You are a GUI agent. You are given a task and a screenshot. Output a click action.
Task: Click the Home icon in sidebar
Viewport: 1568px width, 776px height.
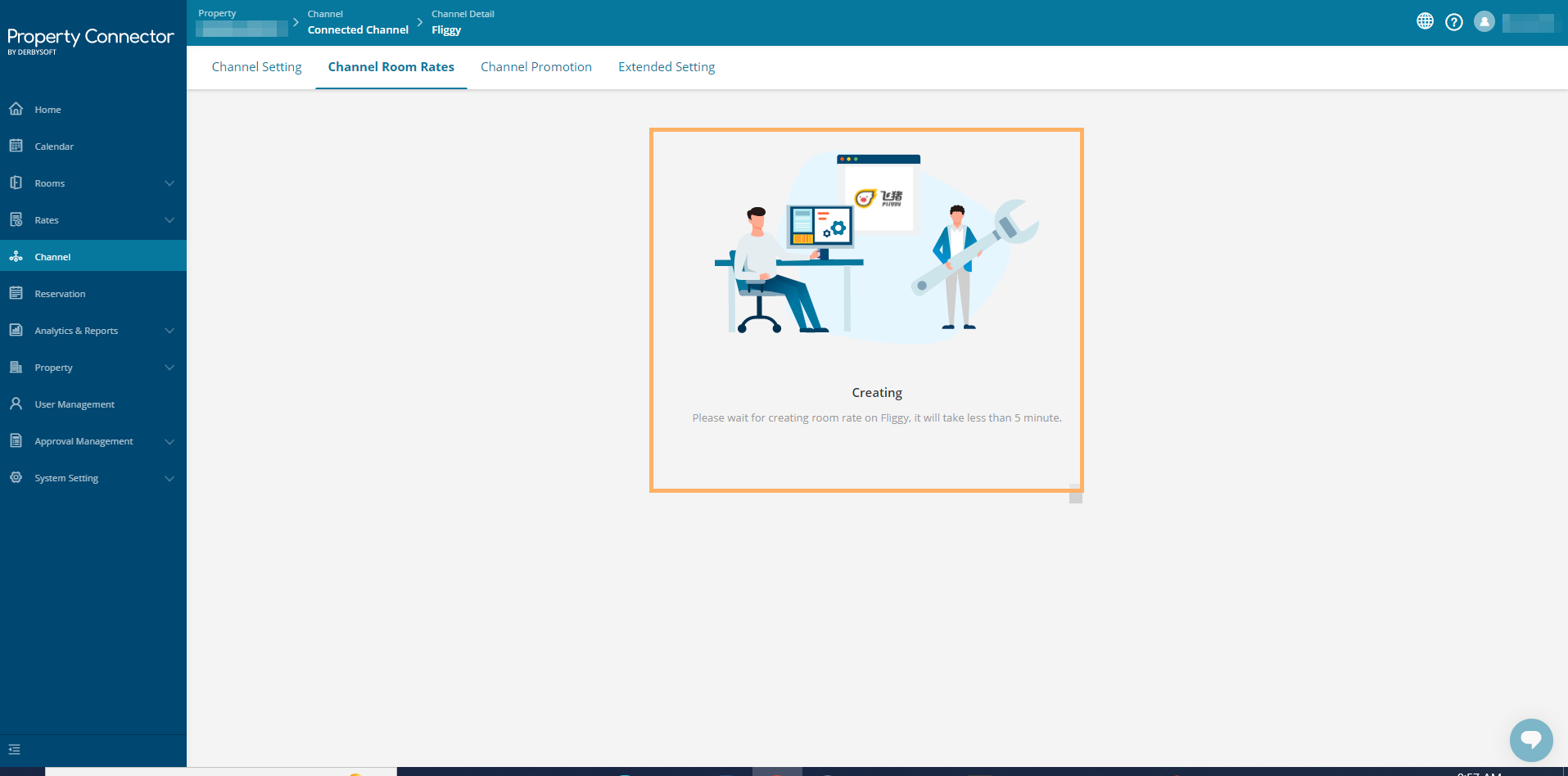tap(16, 109)
